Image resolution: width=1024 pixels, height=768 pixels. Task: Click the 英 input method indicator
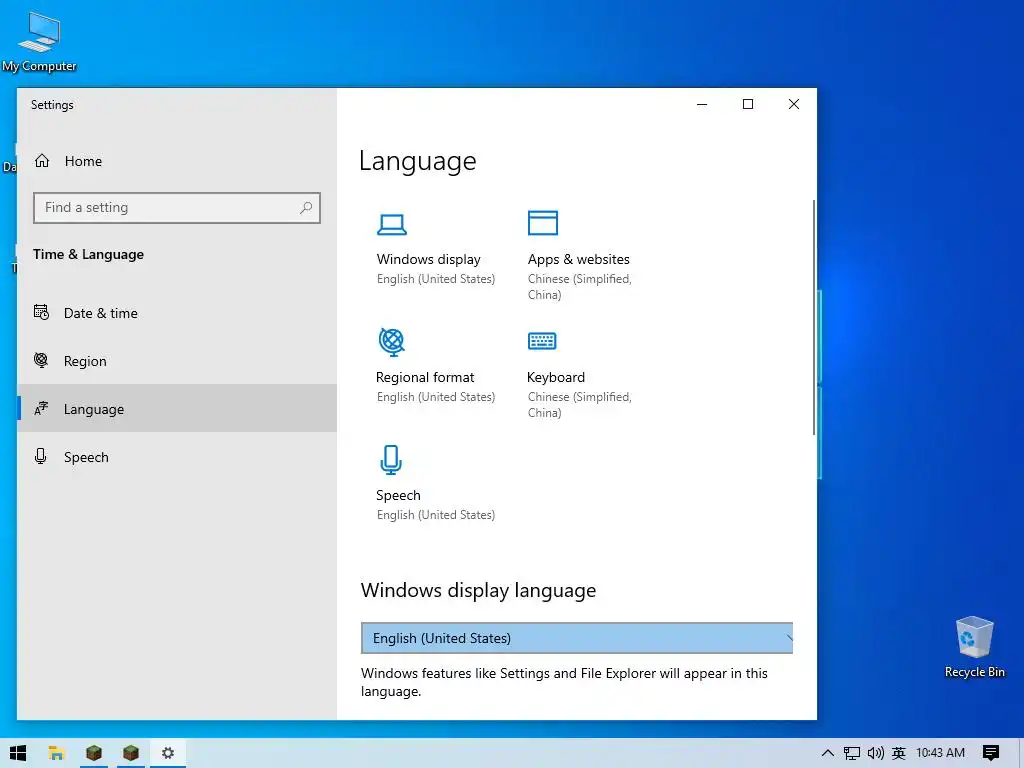899,753
